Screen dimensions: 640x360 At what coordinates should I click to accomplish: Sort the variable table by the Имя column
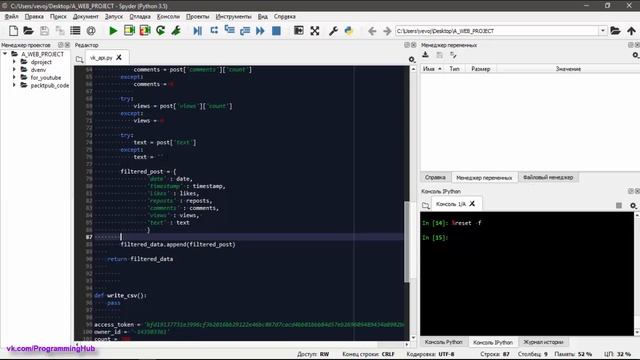(433, 69)
